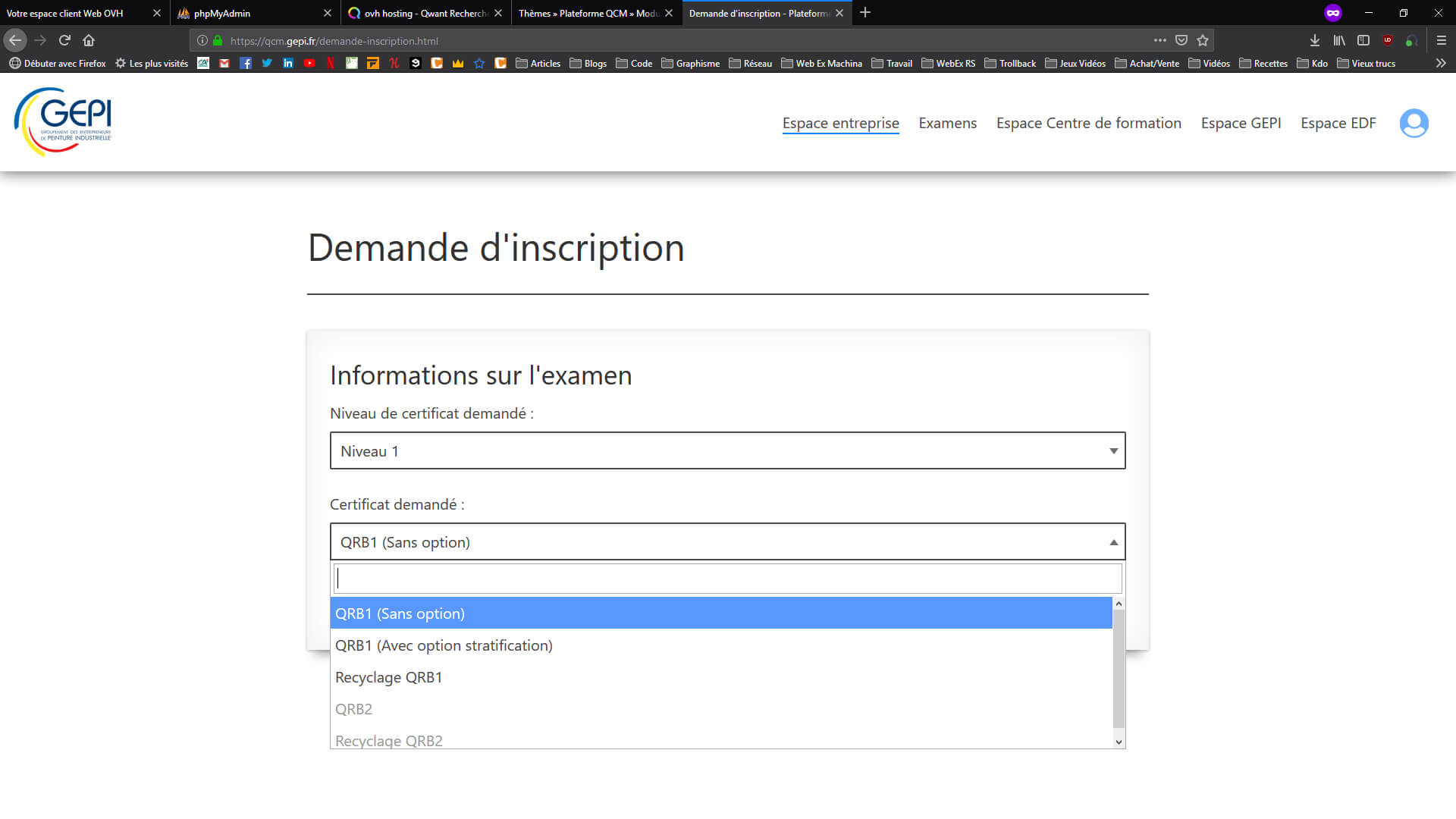
Task: Close the Demande d'inscription tab
Action: (x=839, y=13)
